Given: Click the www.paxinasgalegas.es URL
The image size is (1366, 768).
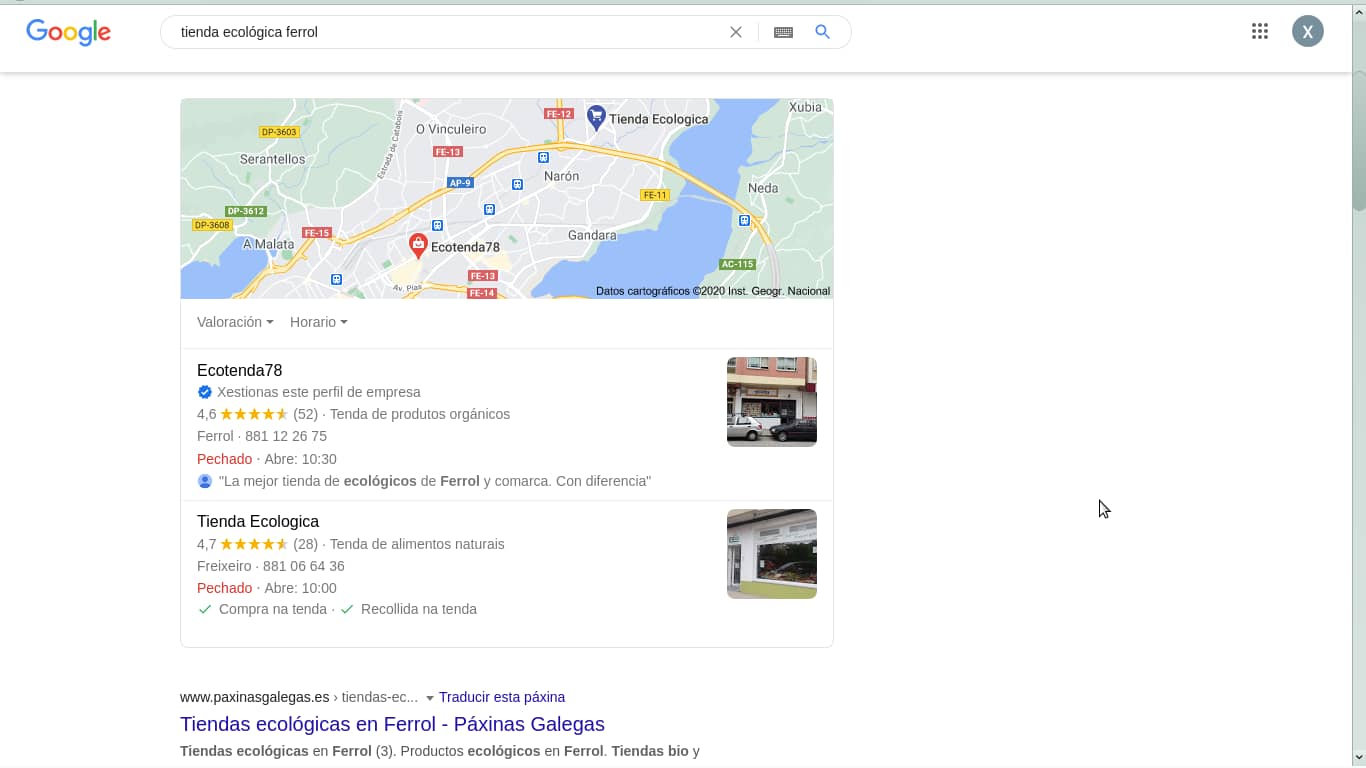Looking at the screenshot, I should 255,697.
